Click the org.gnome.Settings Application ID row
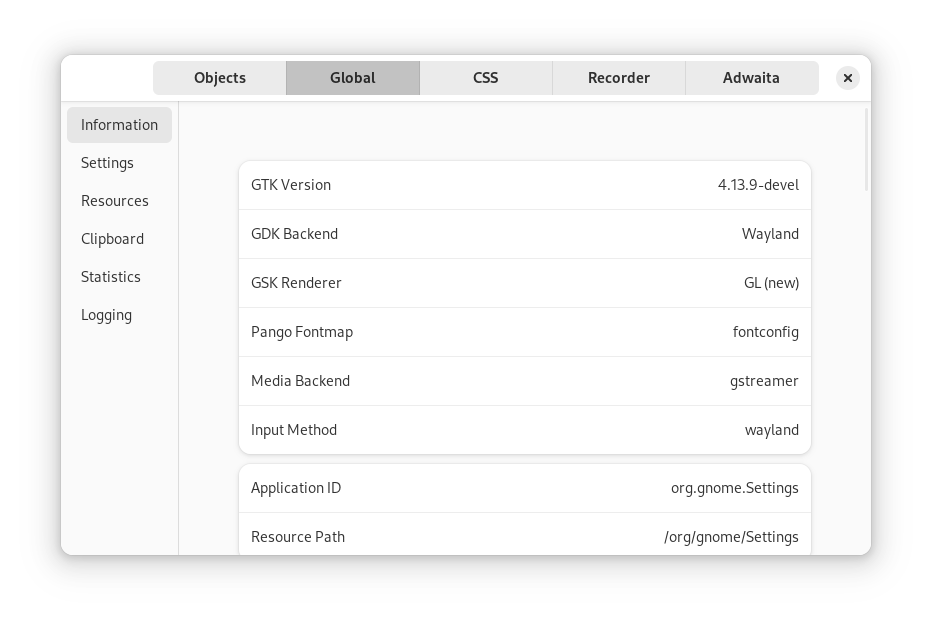The image size is (932, 622). point(524,487)
